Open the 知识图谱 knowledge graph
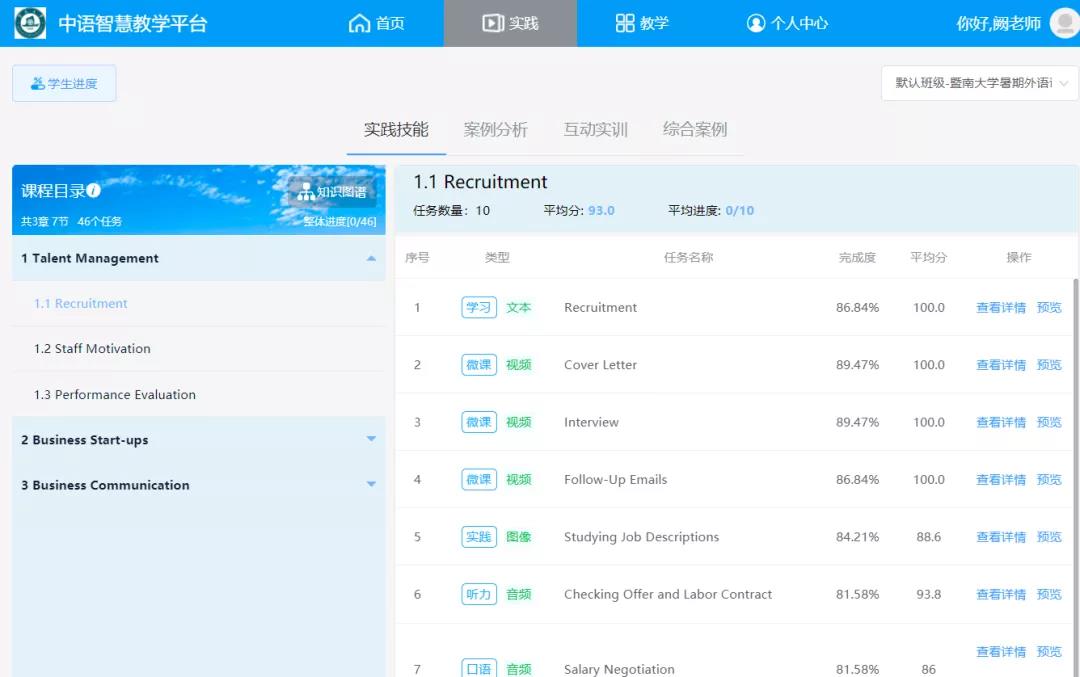This screenshot has width=1080, height=677. (332, 192)
